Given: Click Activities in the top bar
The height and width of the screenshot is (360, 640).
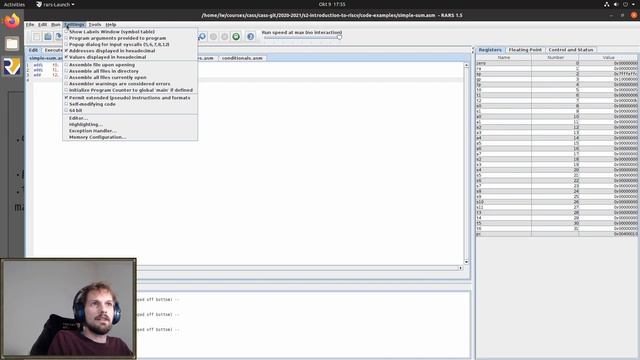Looking at the screenshot, I should (x=14, y=4).
